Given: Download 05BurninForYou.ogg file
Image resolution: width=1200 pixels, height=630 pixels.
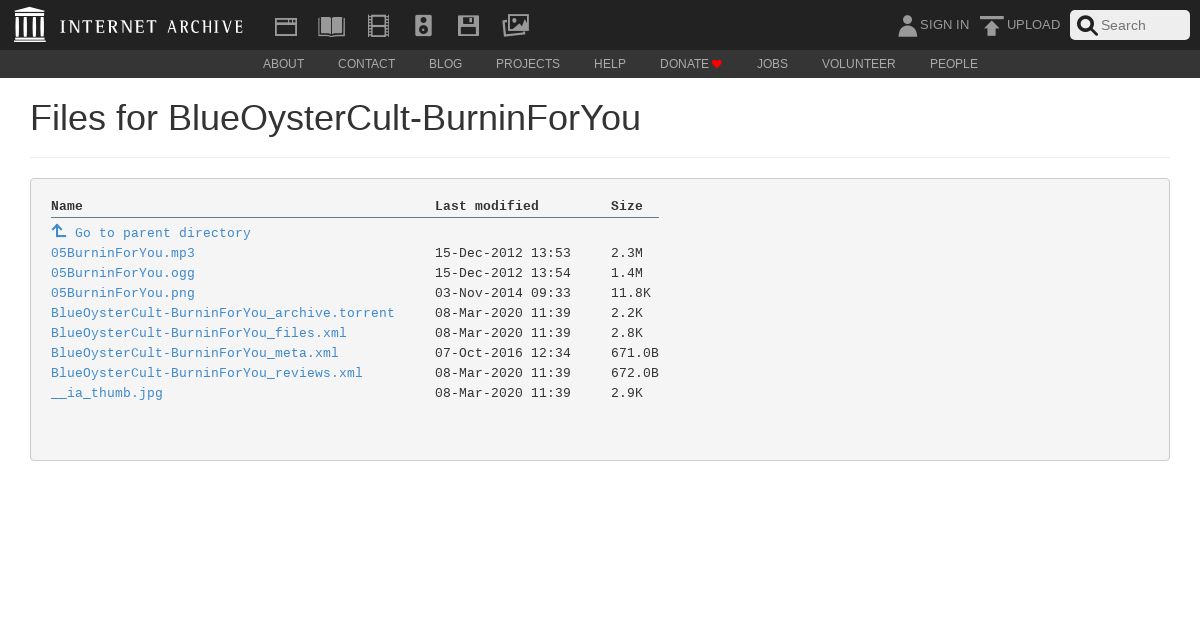Looking at the screenshot, I should 123,273.
